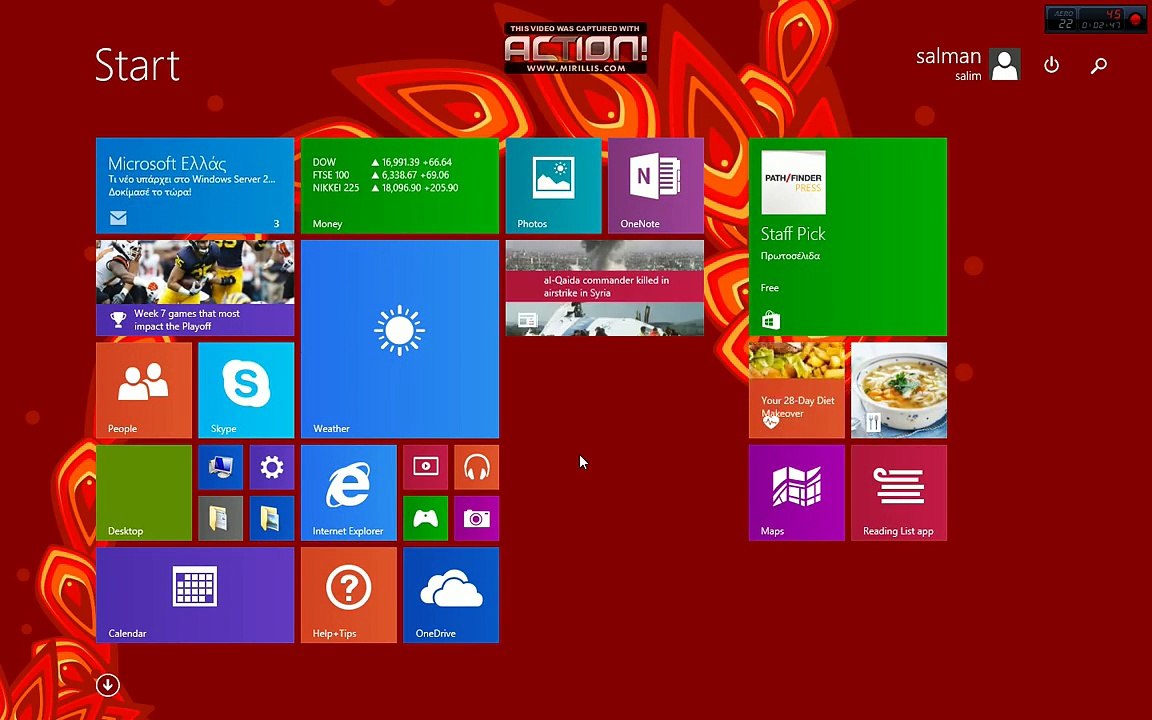Open the People tile
Screen dimensions: 1152x720
point(144,390)
